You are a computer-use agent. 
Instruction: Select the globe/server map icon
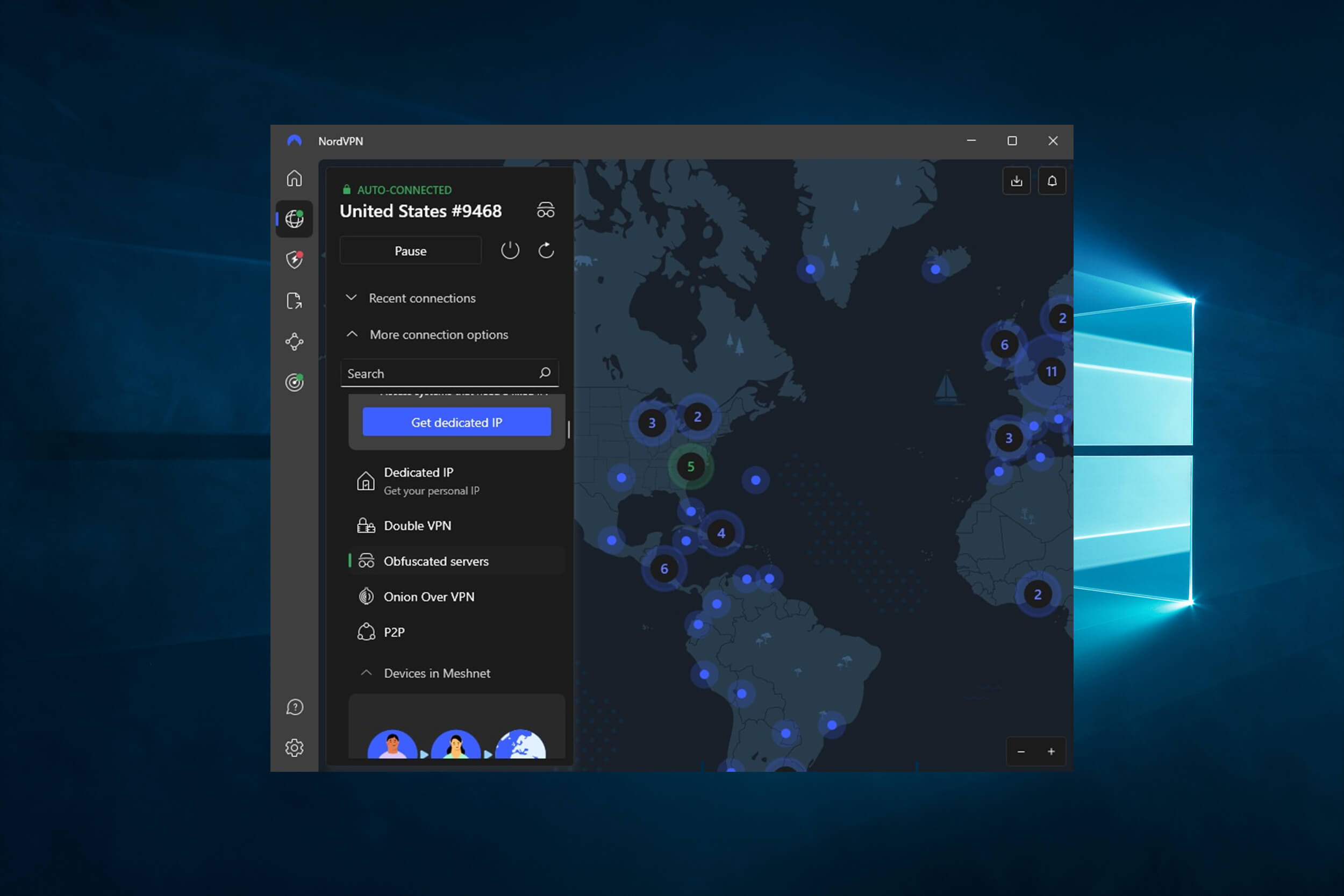point(294,219)
